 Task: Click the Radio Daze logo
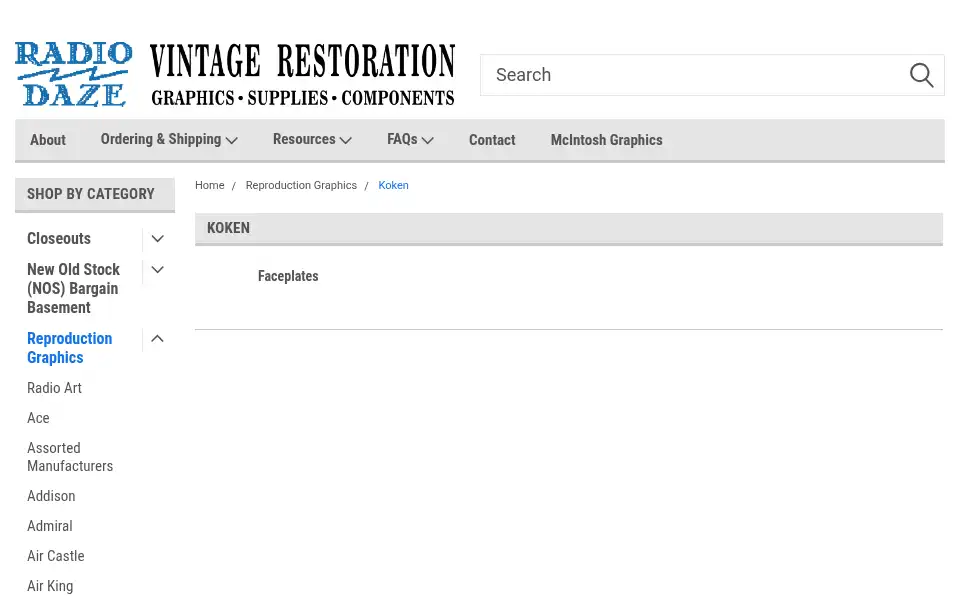73,74
